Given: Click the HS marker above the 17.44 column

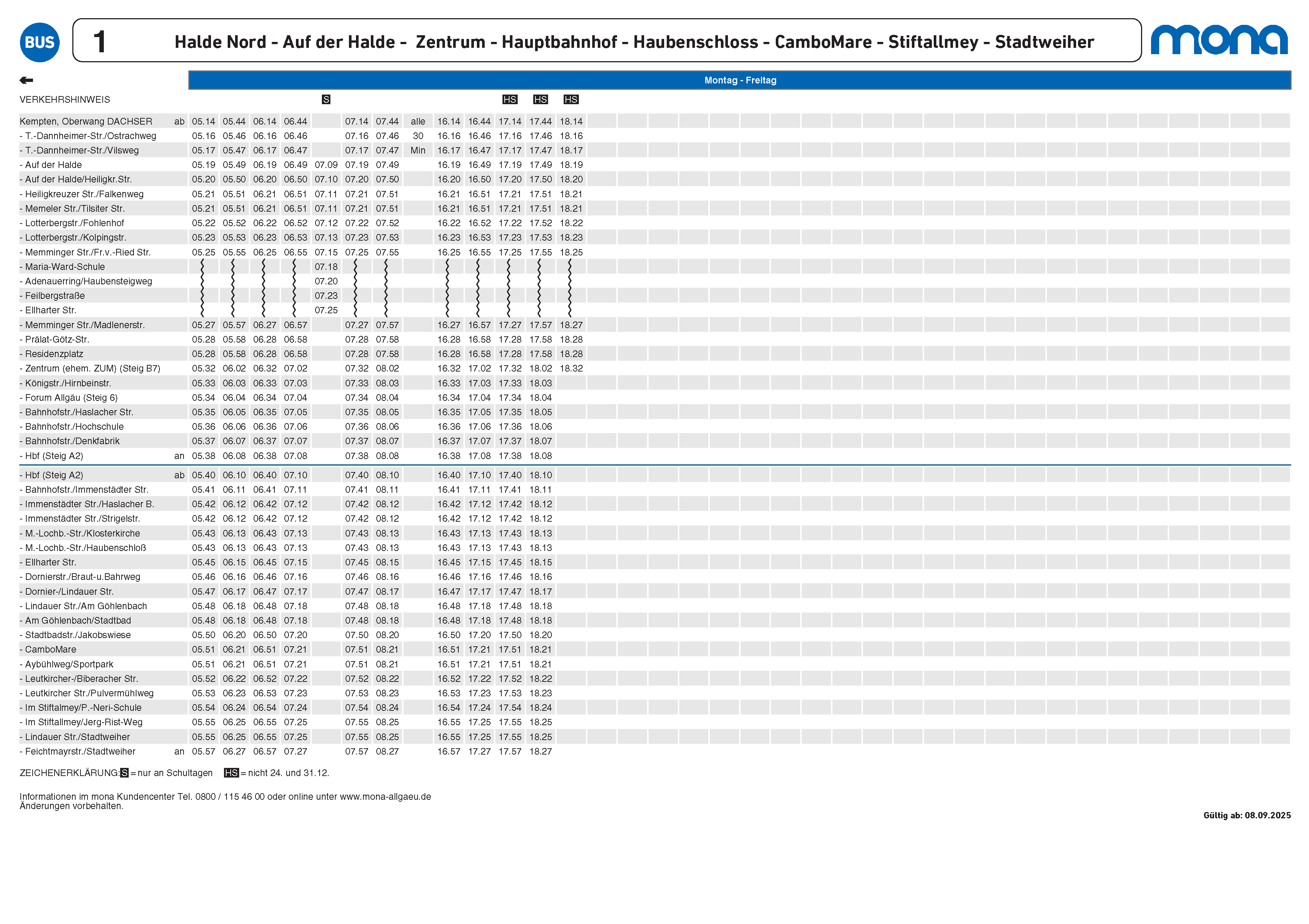Looking at the screenshot, I should coord(541,100).
